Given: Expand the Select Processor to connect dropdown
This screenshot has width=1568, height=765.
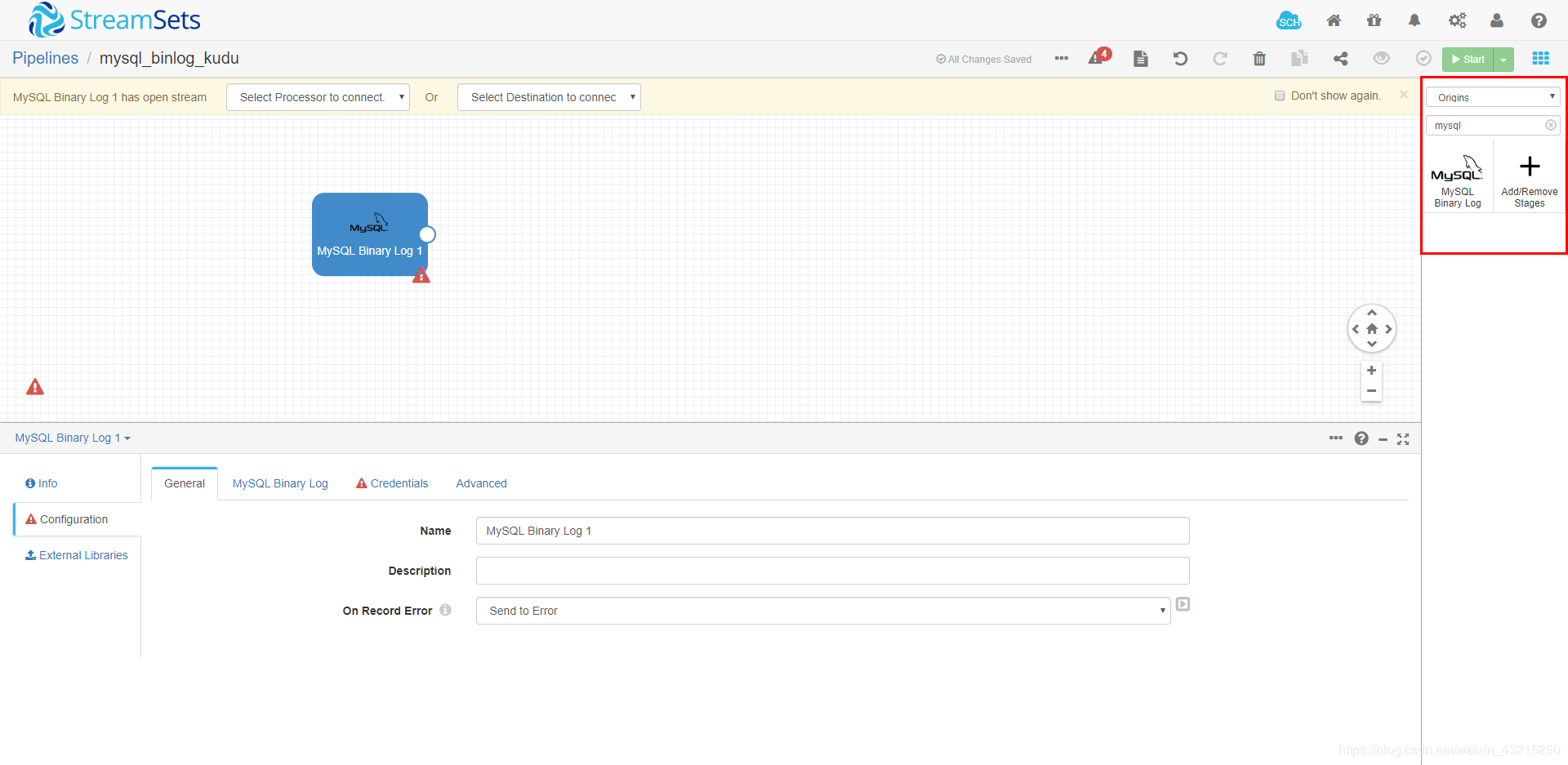Looking at the screenshot, I should point(317,96).
